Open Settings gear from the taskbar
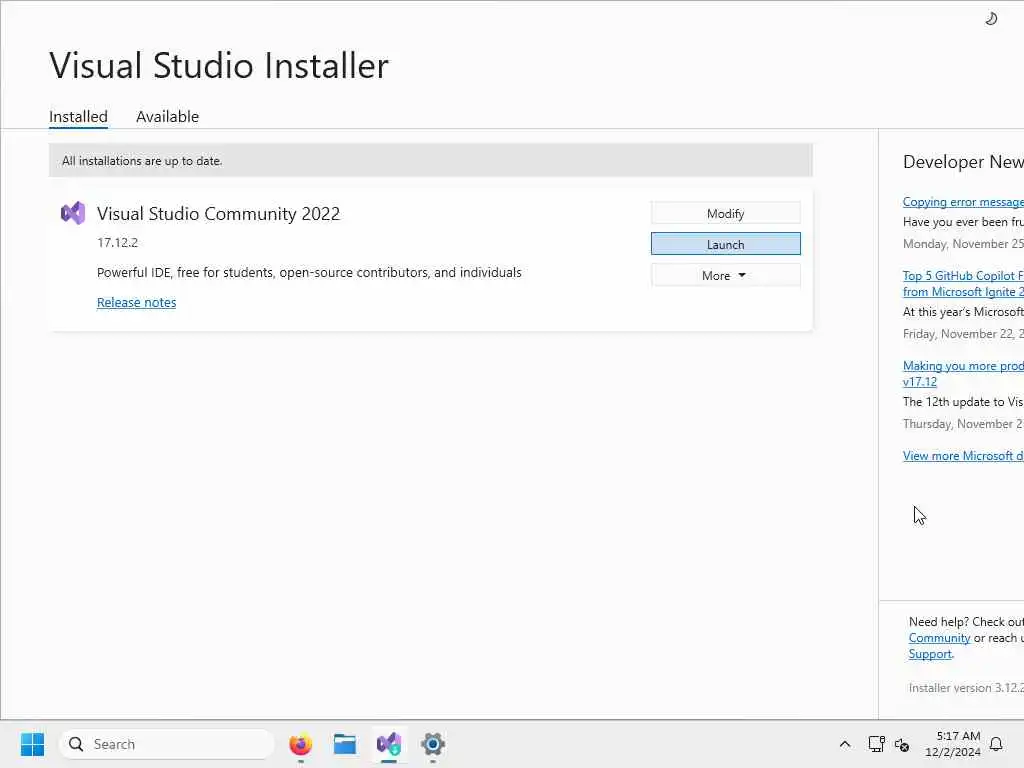Viewport: 1024px width, 768px height. 432,744
